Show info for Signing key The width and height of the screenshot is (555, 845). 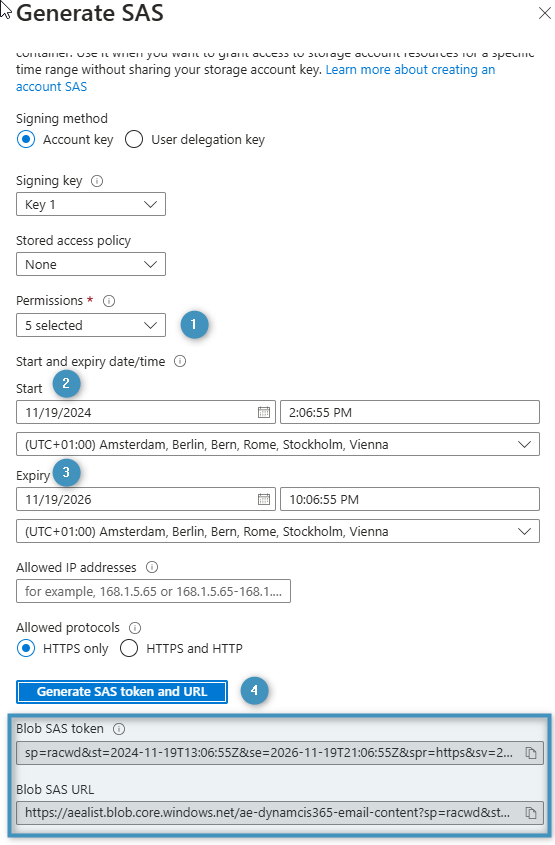pyautogui.click(x=97, y=181)
